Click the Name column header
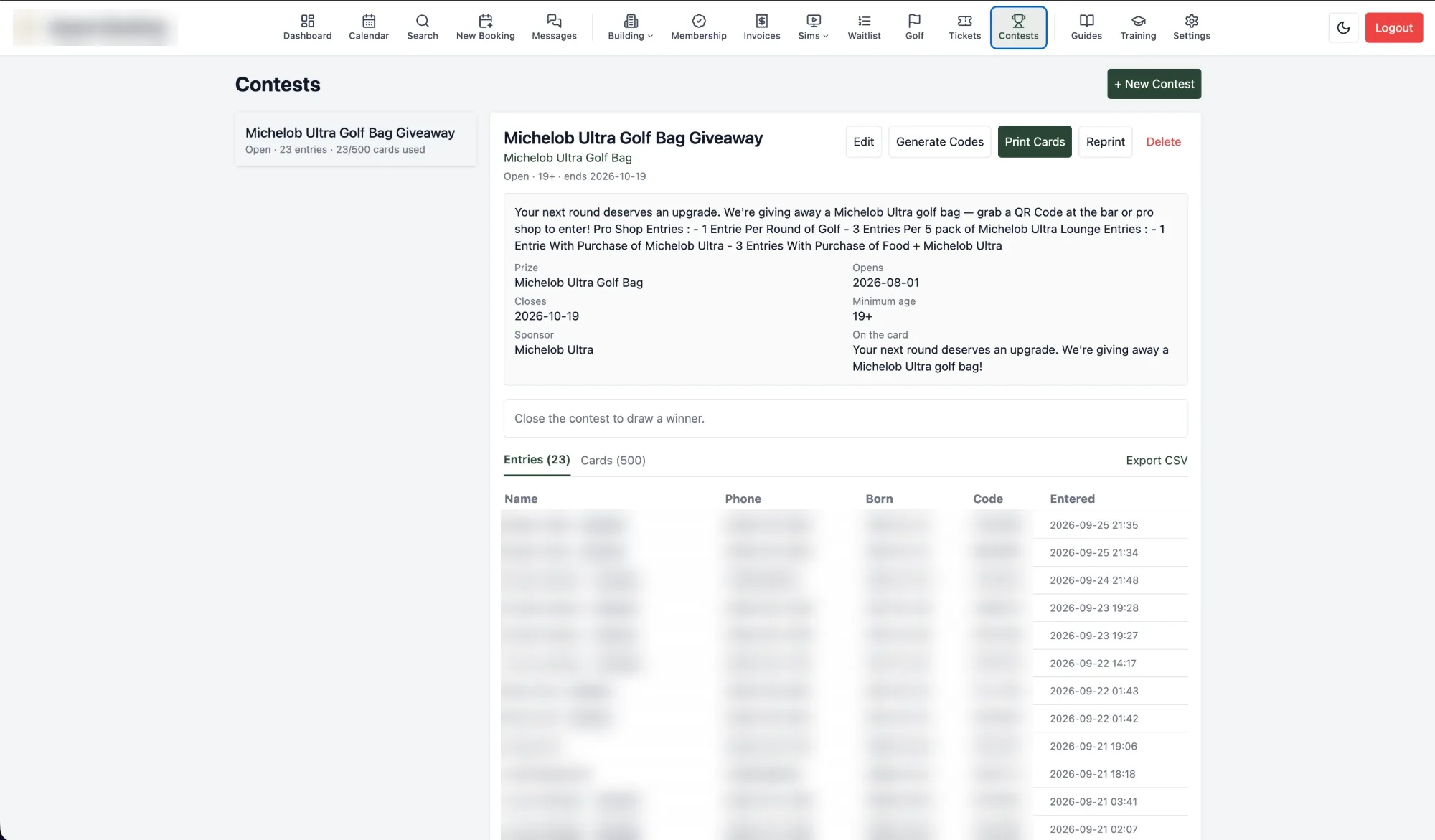 (x=521, y=499)
